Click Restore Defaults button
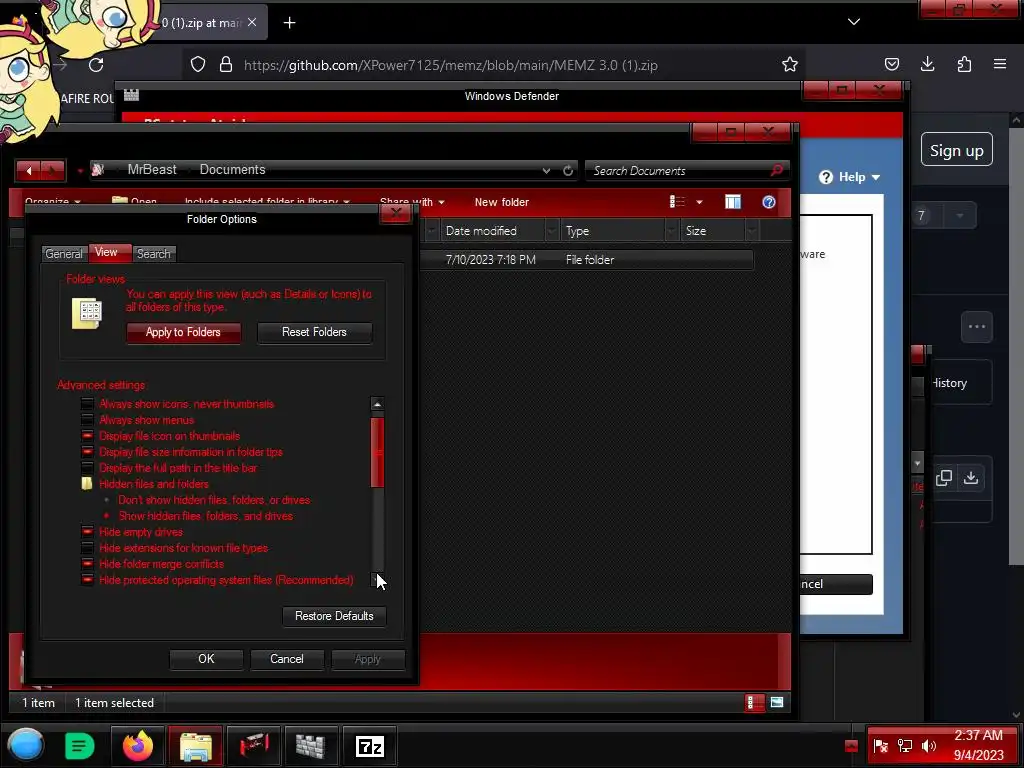The height and width of the screenshot is (768, 1024). pyautogui.click(x=334, y=616)
